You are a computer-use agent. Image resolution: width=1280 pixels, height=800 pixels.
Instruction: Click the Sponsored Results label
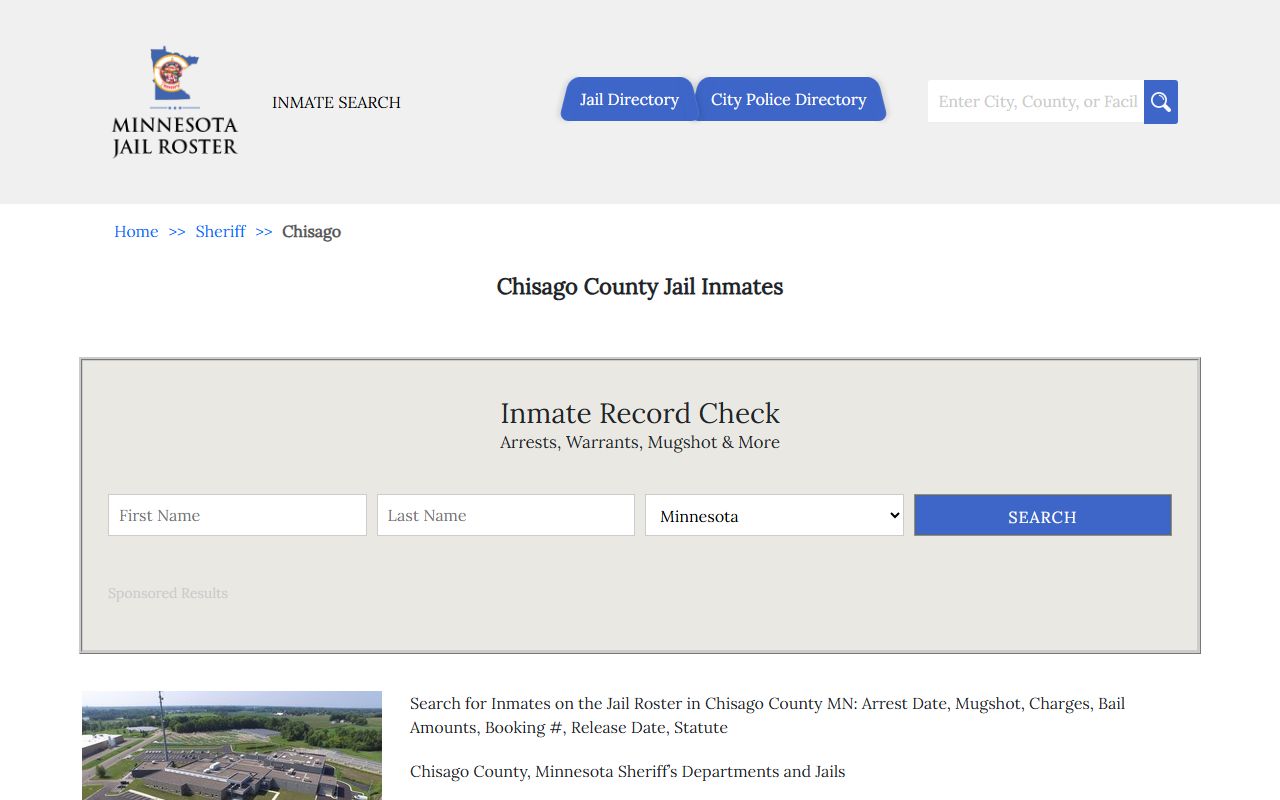[x=168, y=593]
